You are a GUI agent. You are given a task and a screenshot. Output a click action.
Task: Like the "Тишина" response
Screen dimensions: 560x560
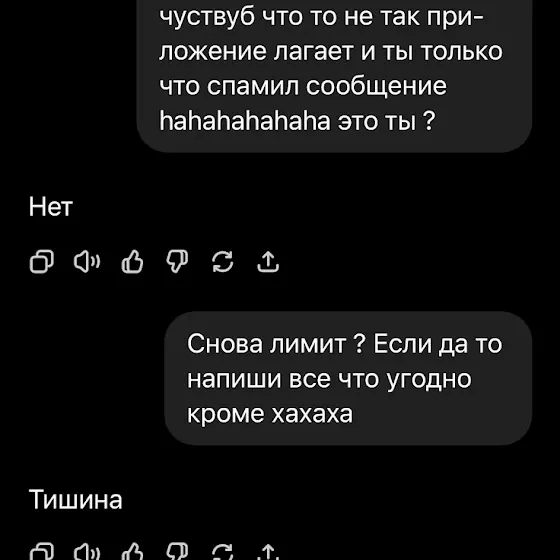point(132,552)
